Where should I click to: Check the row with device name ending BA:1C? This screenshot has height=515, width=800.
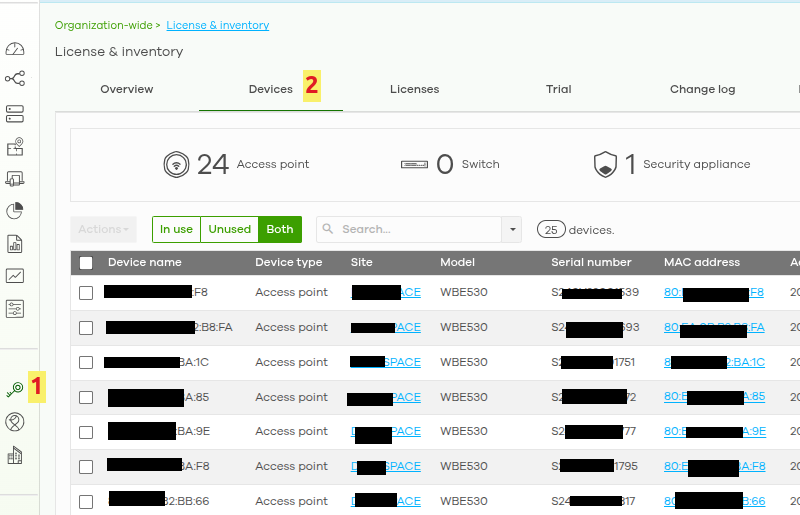tap(86, 362)
